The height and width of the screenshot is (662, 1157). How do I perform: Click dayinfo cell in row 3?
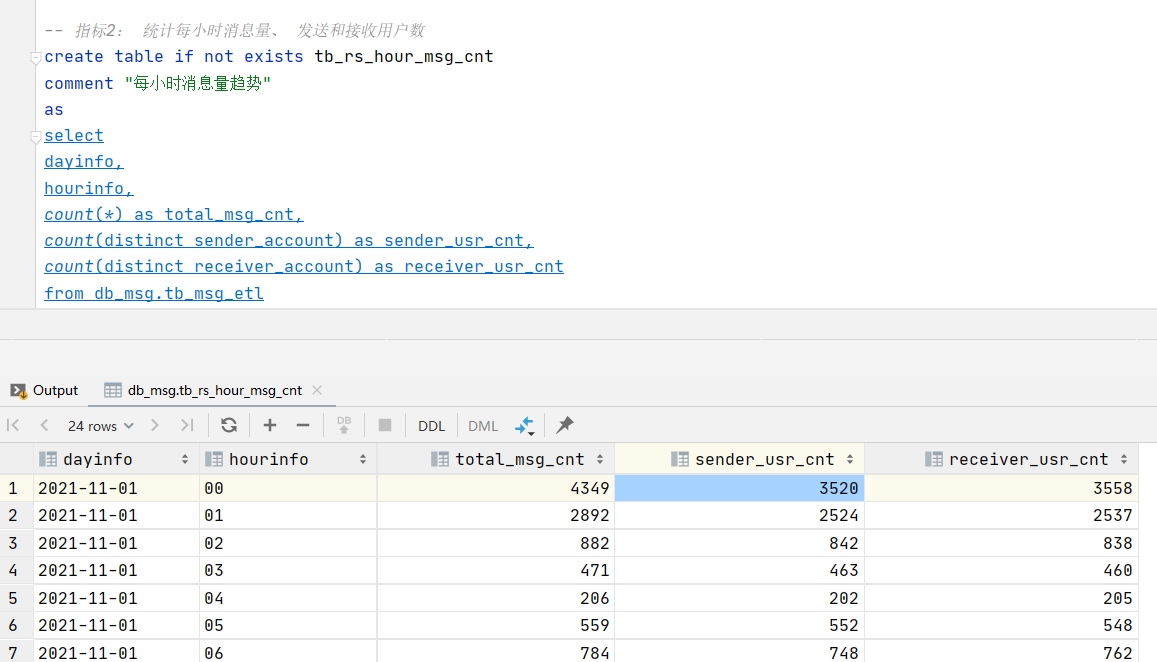(117, 543)
